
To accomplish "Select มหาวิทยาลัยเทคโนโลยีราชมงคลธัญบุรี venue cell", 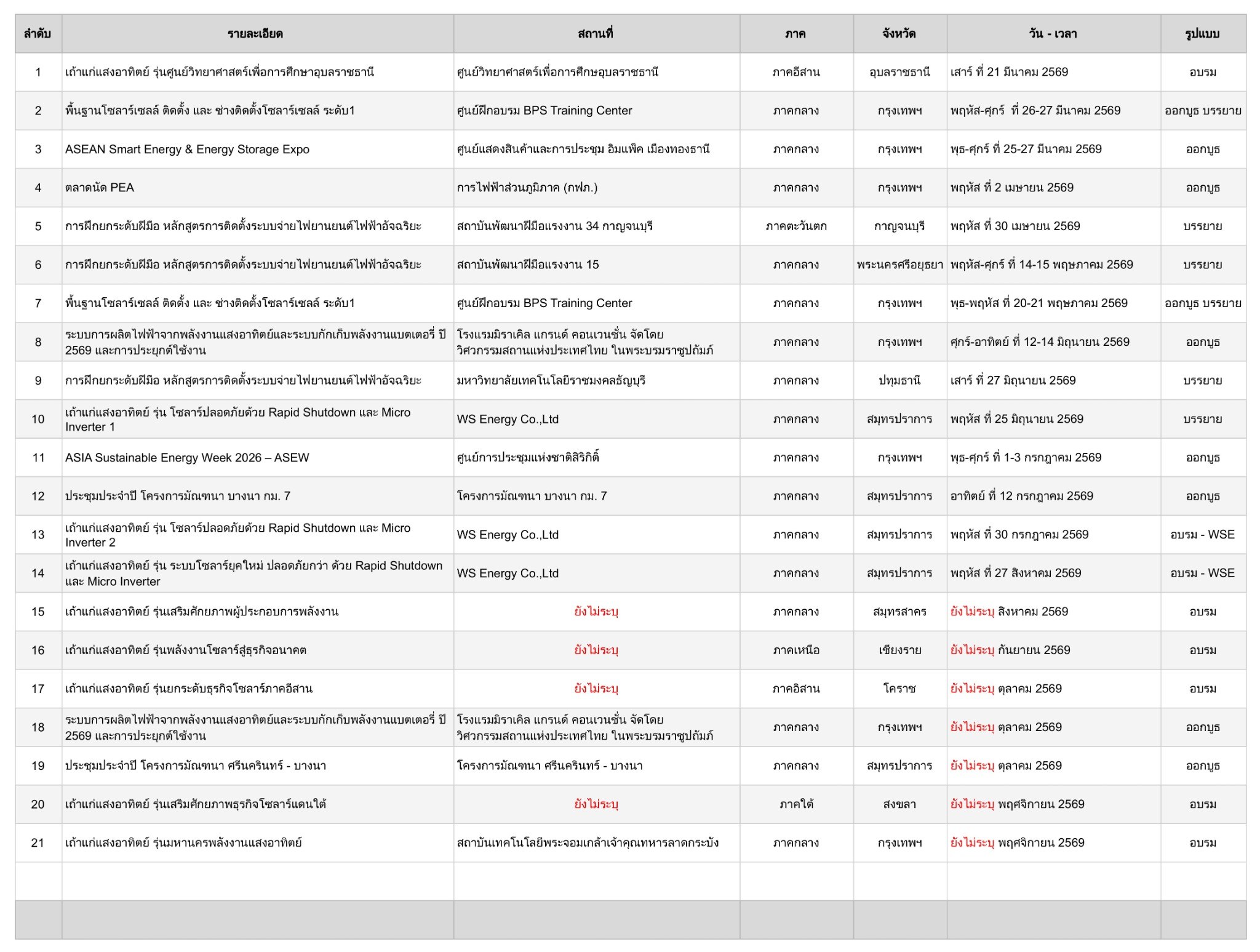I will coord(597,381).
